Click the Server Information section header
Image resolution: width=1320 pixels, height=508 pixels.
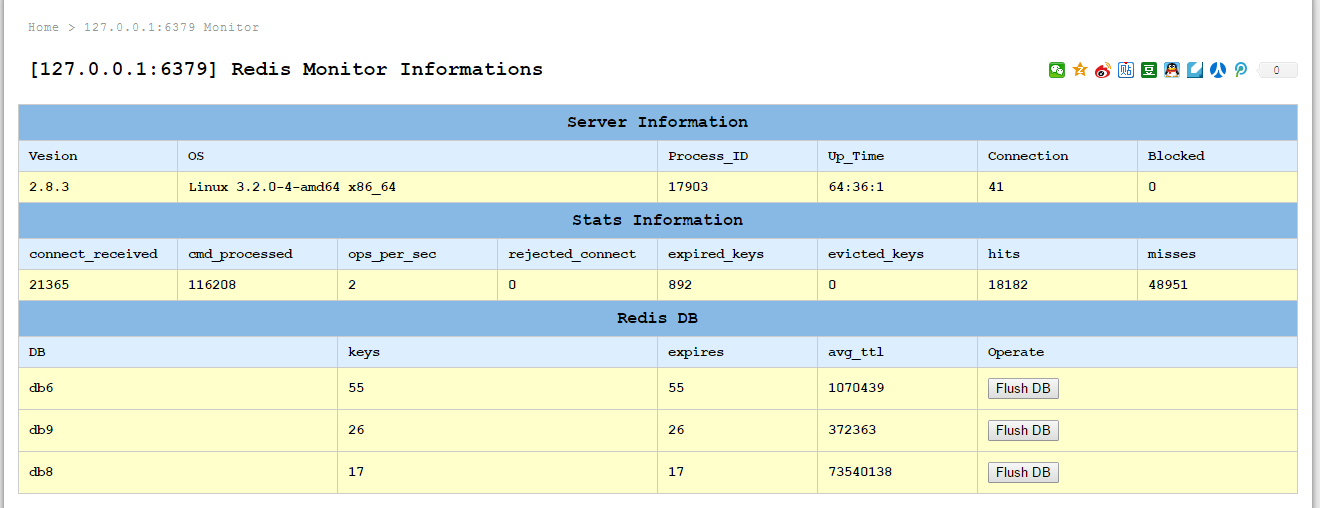pos(657,122)
